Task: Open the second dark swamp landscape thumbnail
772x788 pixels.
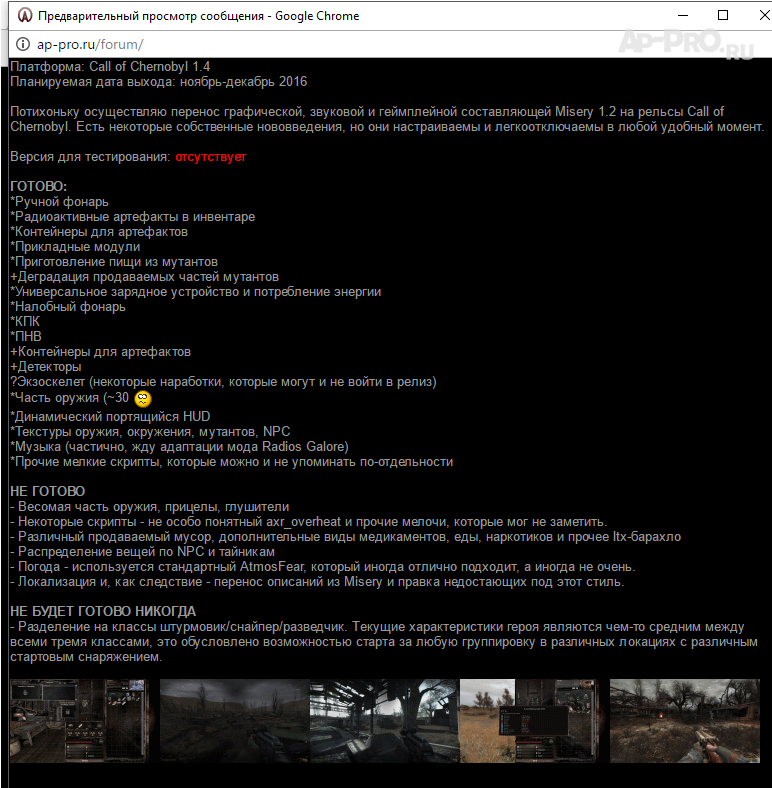Action: coord(235,721)
